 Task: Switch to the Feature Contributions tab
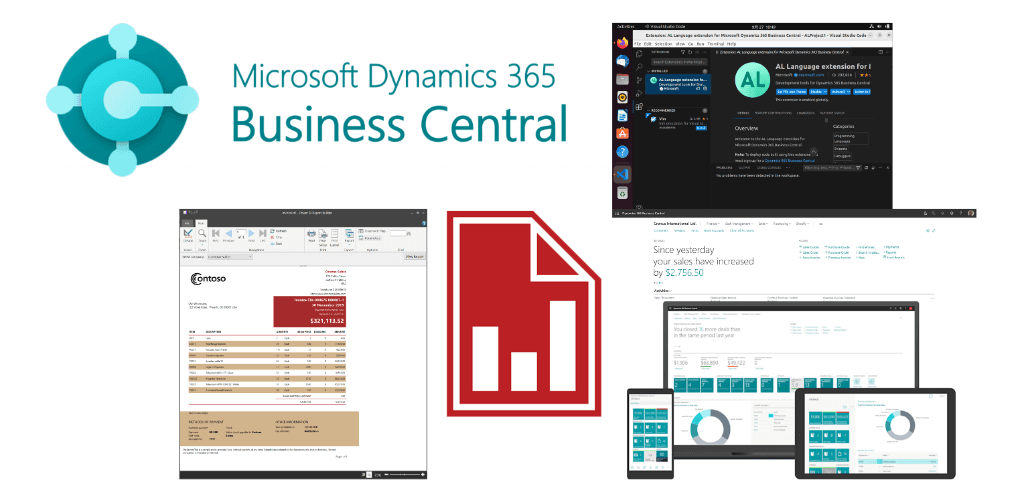[x=773, y=113]
